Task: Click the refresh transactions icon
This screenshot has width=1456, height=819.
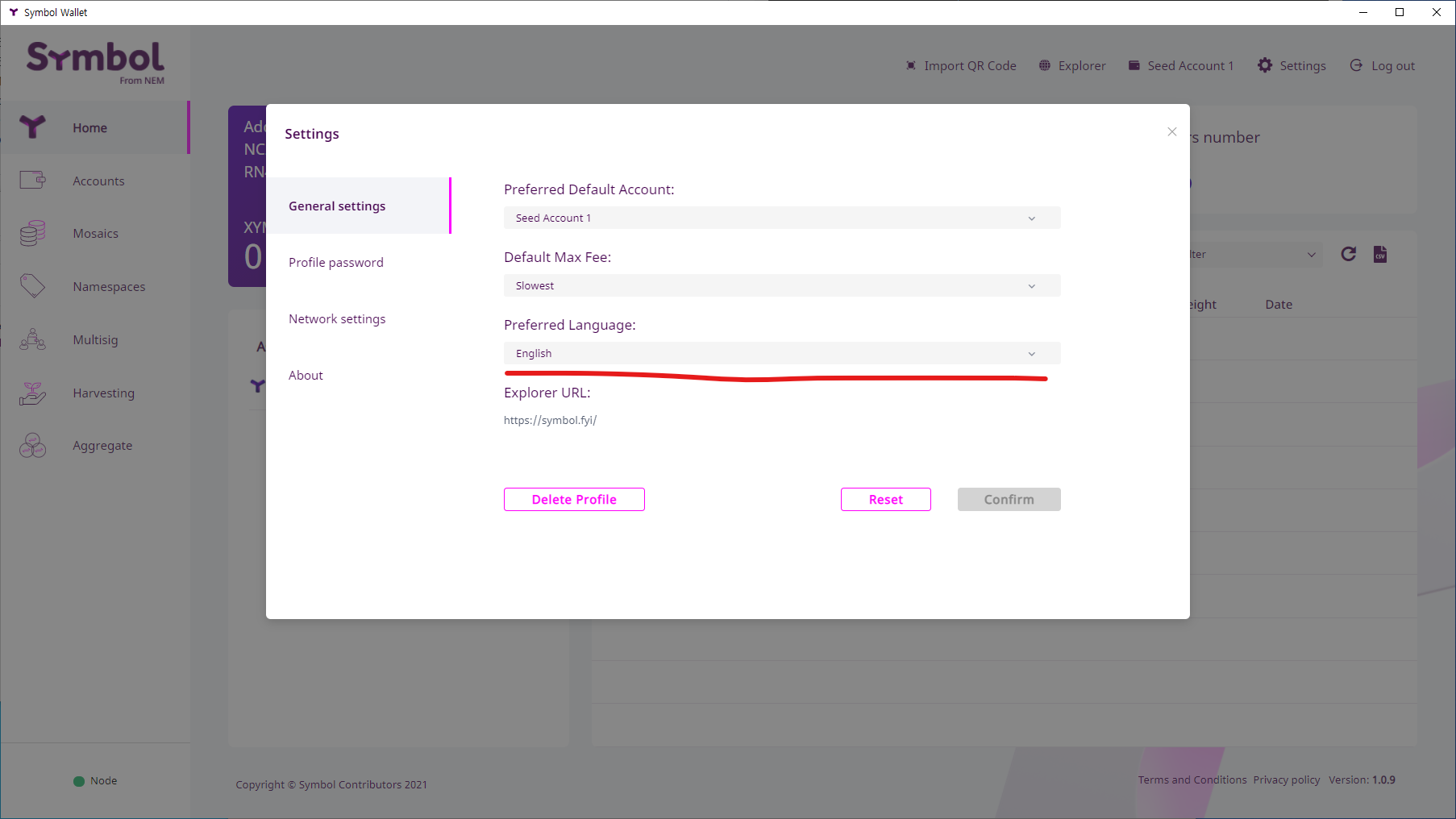Action: (1349, 254)
